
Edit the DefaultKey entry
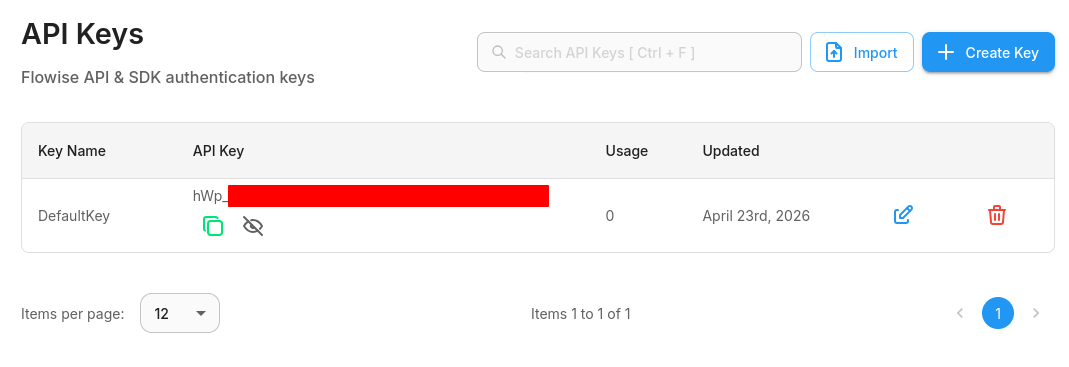(903, 216)
